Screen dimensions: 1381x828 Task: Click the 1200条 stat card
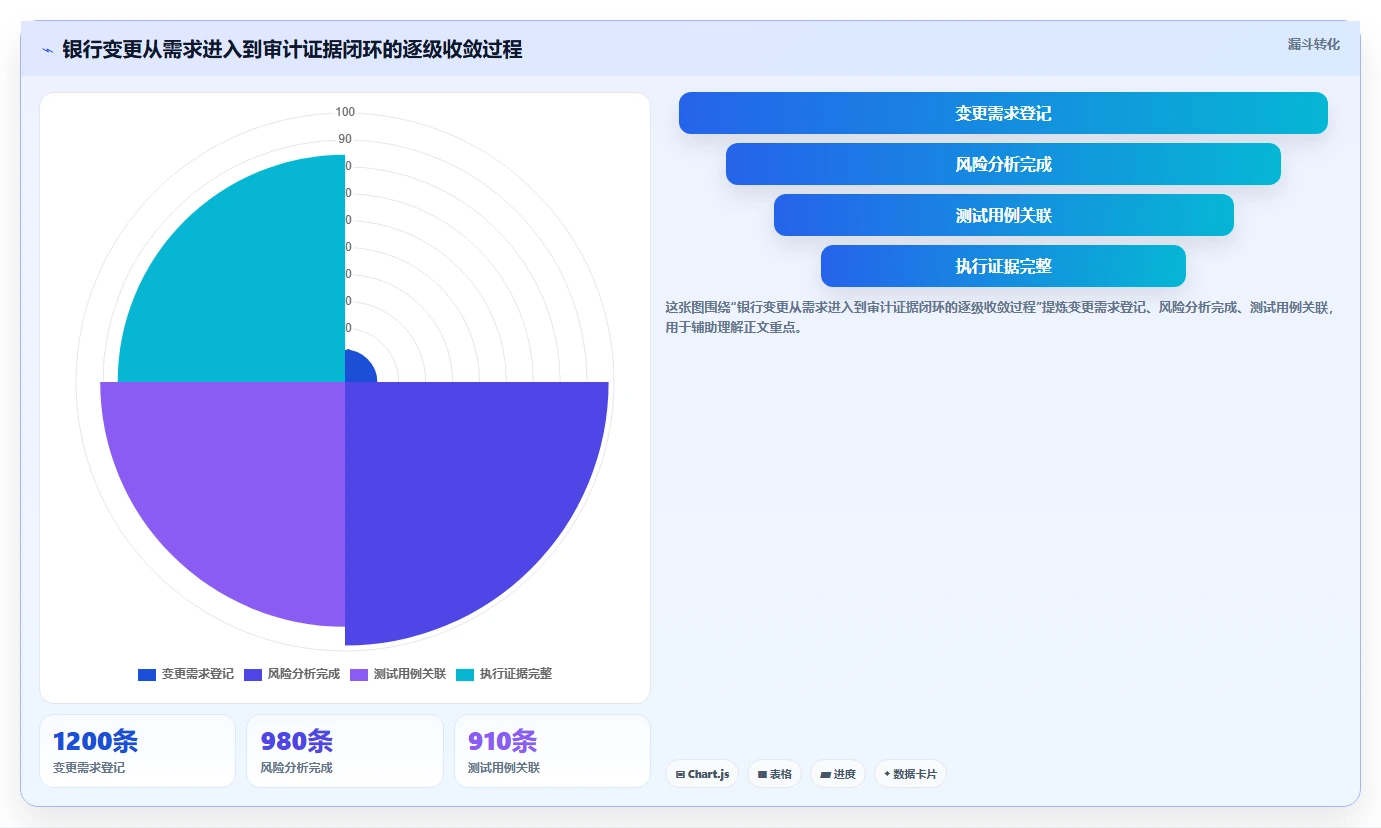137,751
